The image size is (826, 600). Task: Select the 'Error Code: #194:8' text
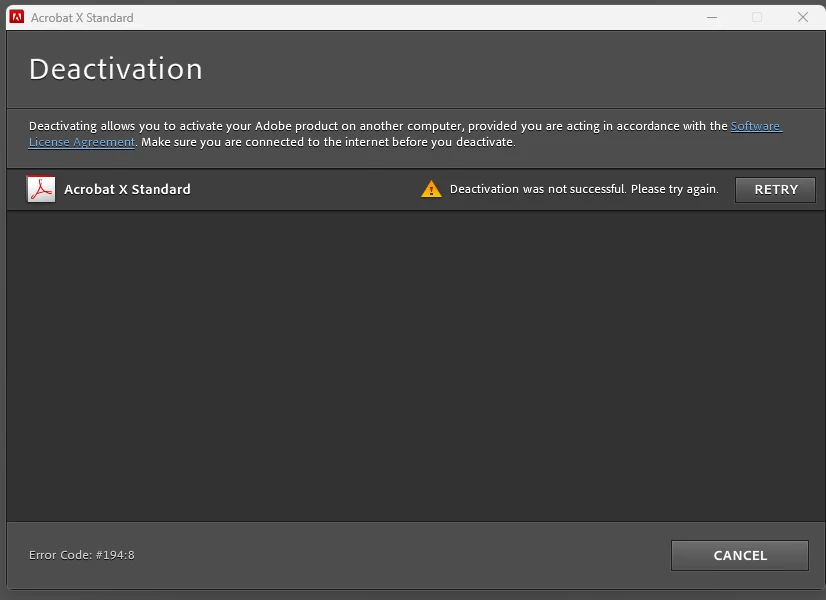tap(82, 555)
